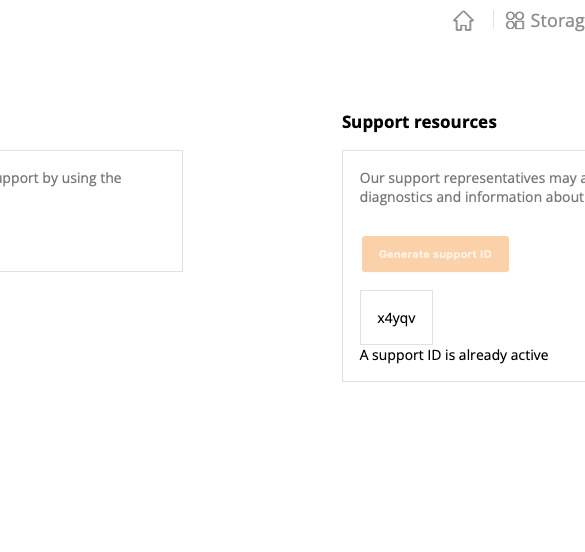This screenshot has height=552, width=585.
Task: Open the Storage menu label
Action: pyautogui.click(x=557, y=21)
